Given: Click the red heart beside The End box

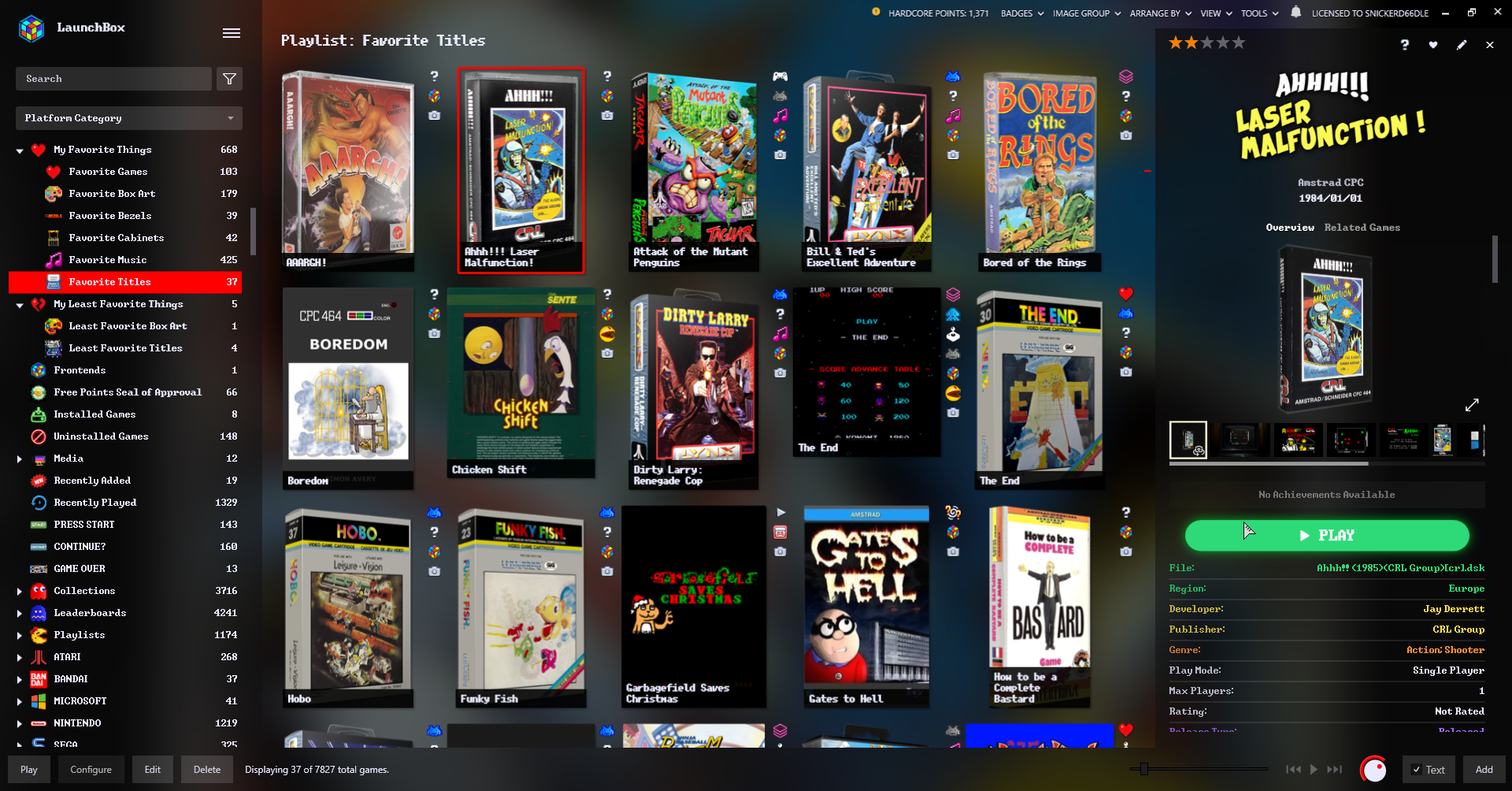Looking at the screenshot, I should point(1126,294).
